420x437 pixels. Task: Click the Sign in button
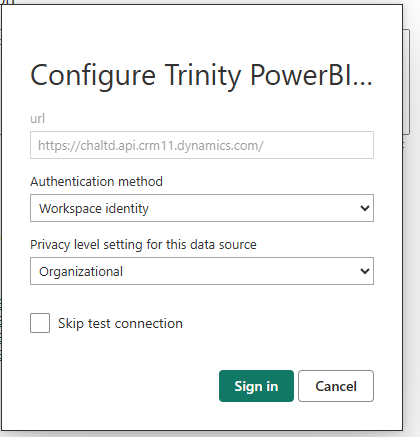(256, 386)
